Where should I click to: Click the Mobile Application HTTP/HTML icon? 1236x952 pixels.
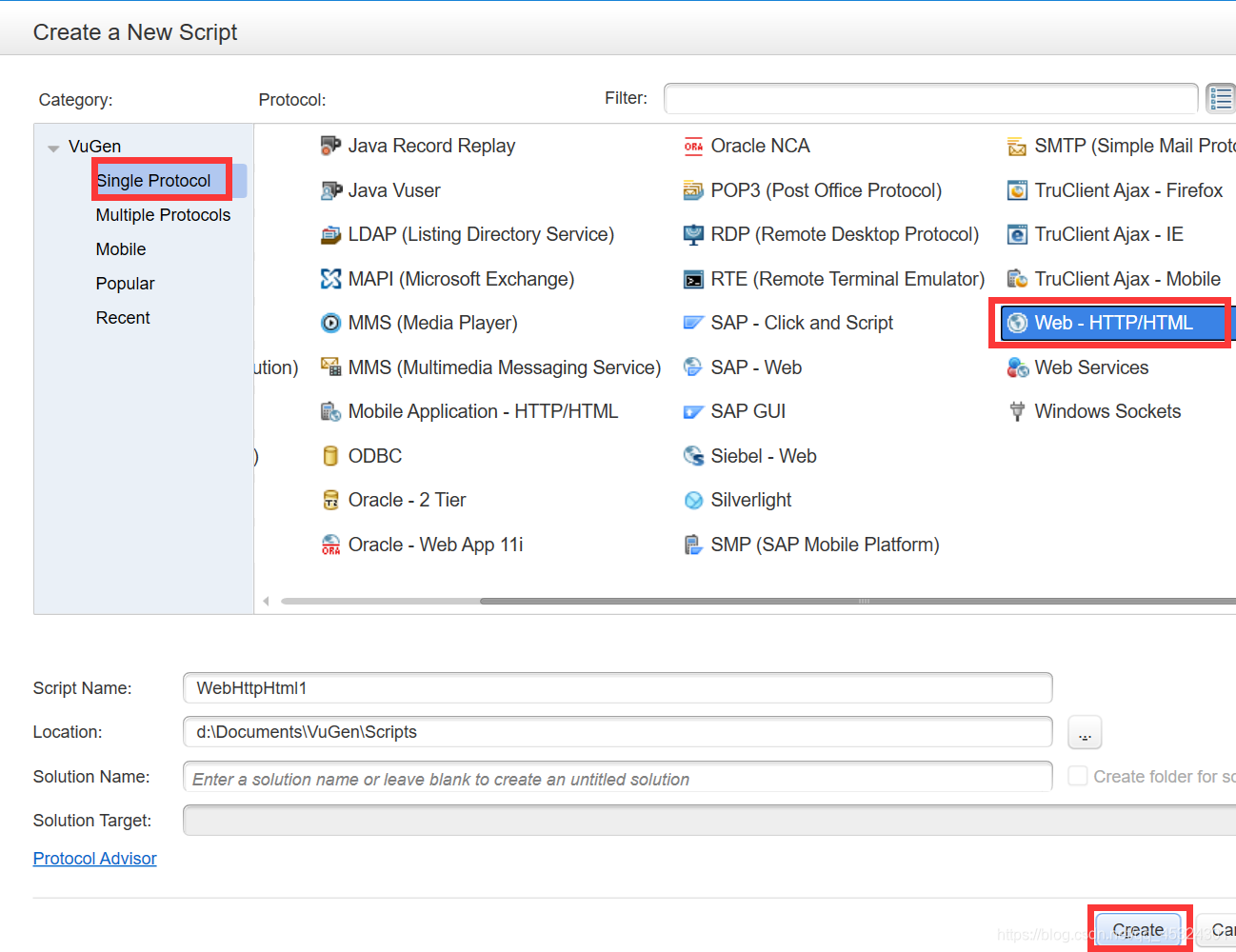(330, 411)
